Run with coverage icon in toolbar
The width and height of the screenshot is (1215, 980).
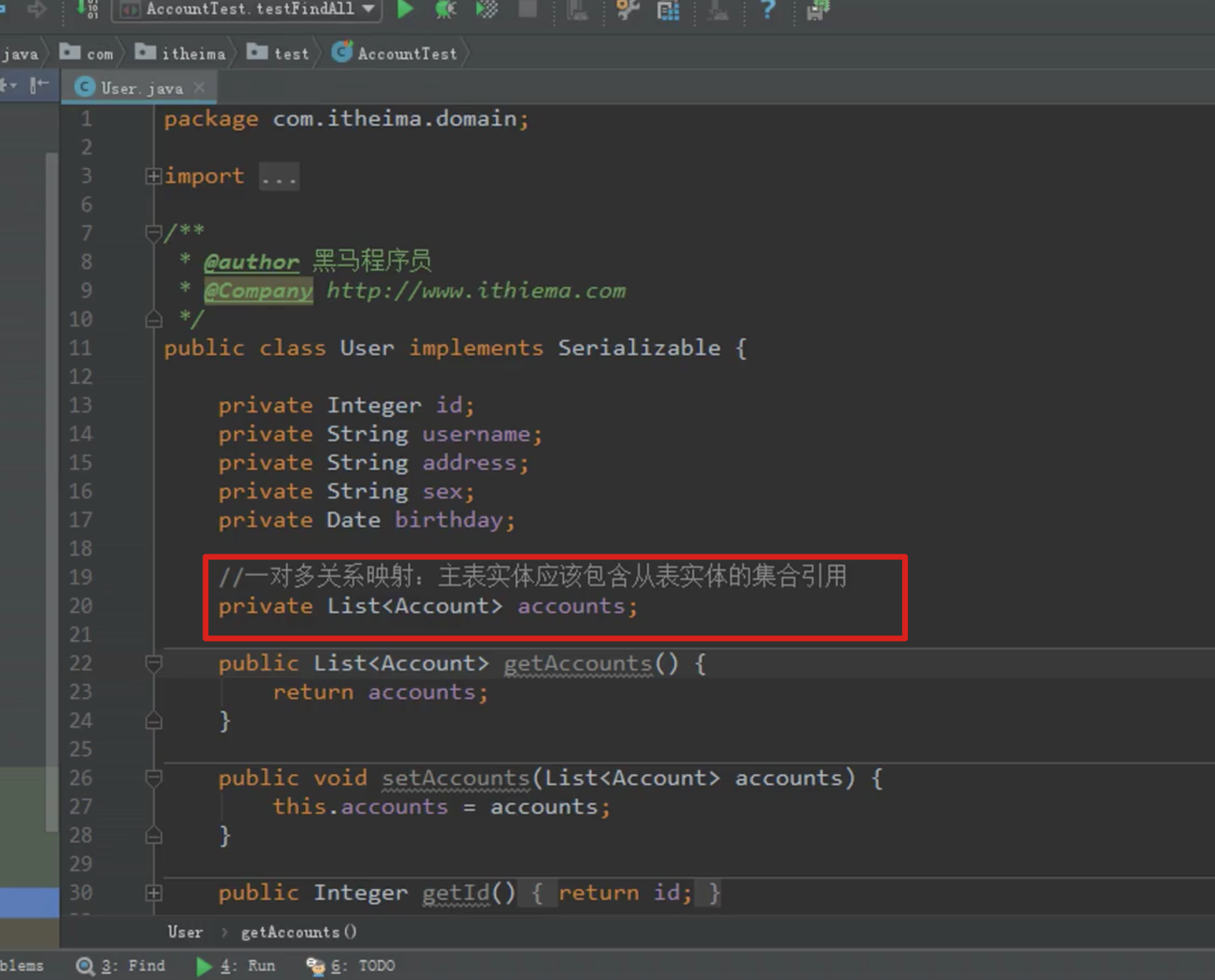(x=487, y=9)
